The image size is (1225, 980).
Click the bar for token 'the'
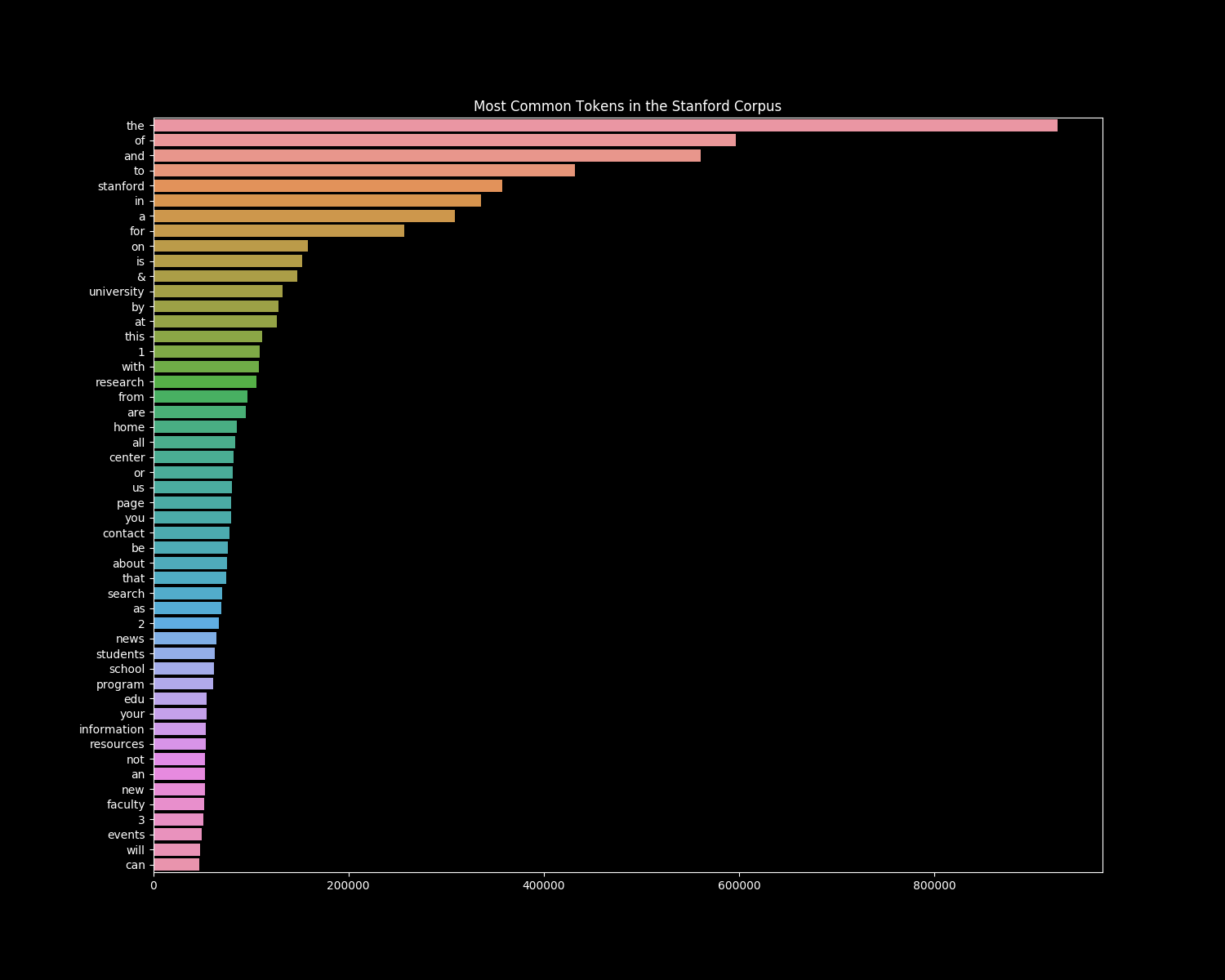[605, 126]
